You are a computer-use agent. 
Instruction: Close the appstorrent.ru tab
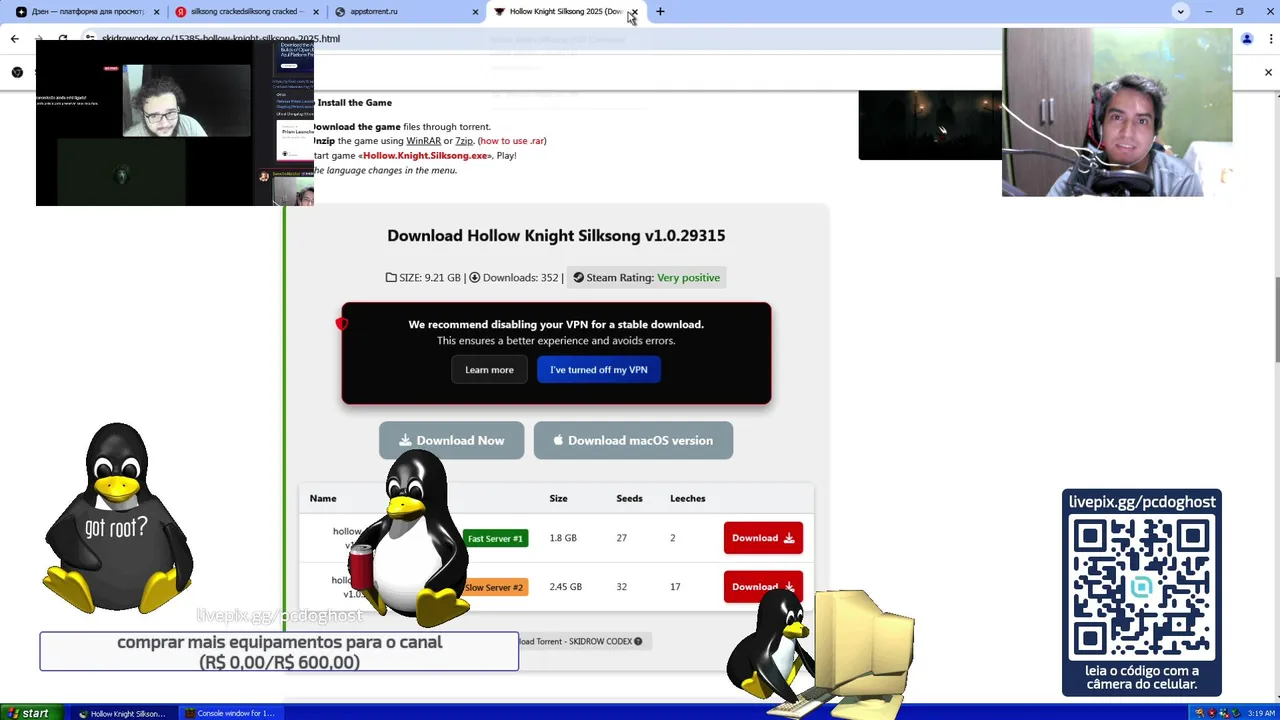tap(475, 12)
